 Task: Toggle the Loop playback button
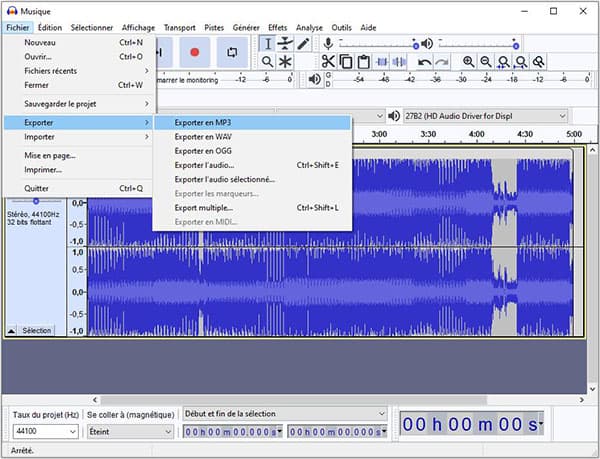pyautogui.click(x=232, y=52)
